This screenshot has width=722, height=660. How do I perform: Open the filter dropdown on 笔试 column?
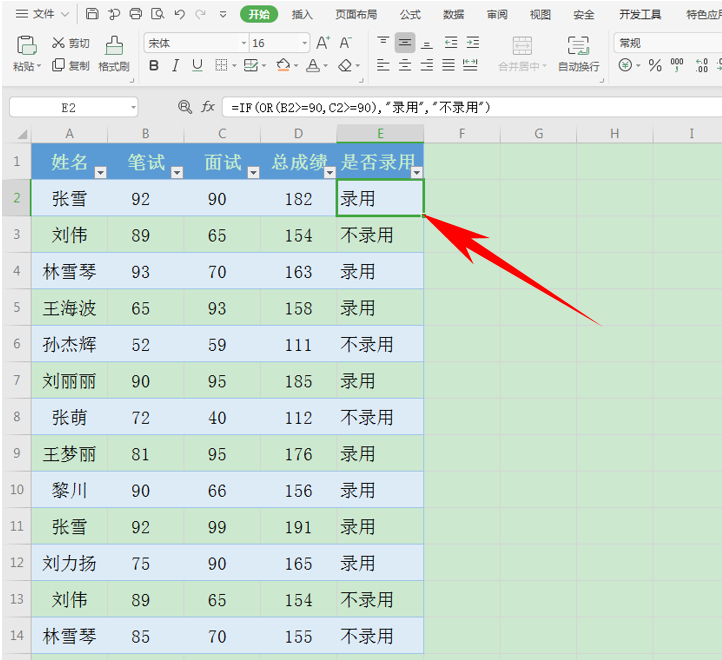coord(177,173)
